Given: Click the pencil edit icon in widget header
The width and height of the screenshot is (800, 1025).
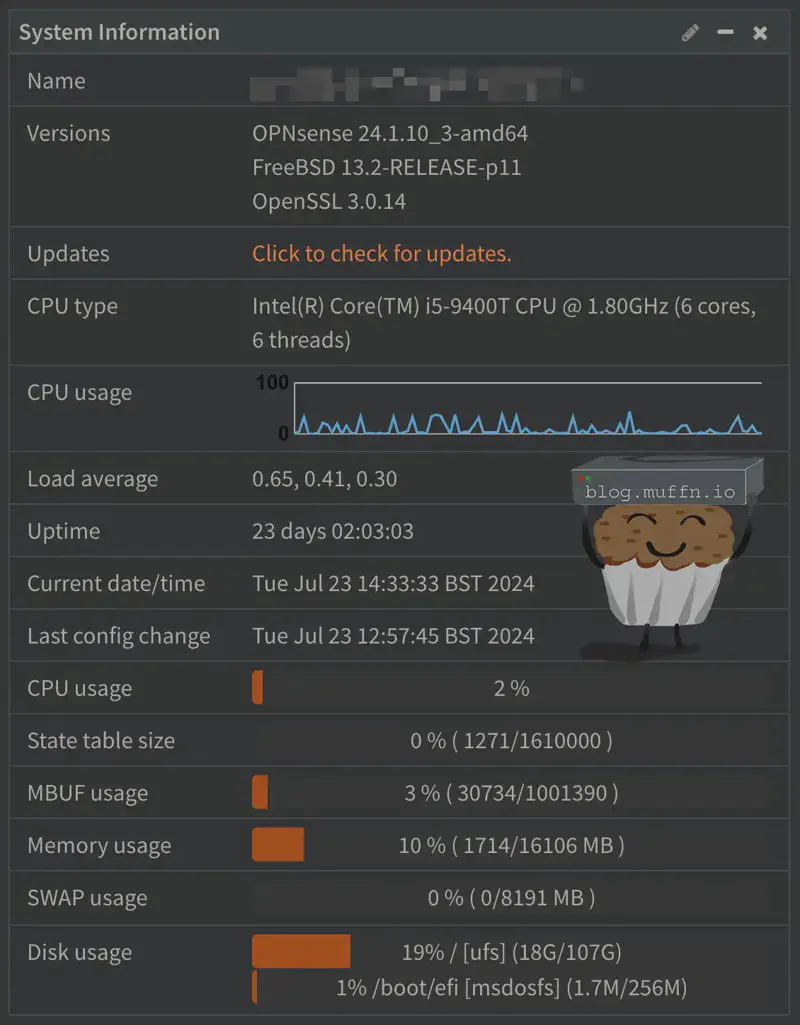Looking at the screenshot, I should pyautogui.click(x=690, y=33).
